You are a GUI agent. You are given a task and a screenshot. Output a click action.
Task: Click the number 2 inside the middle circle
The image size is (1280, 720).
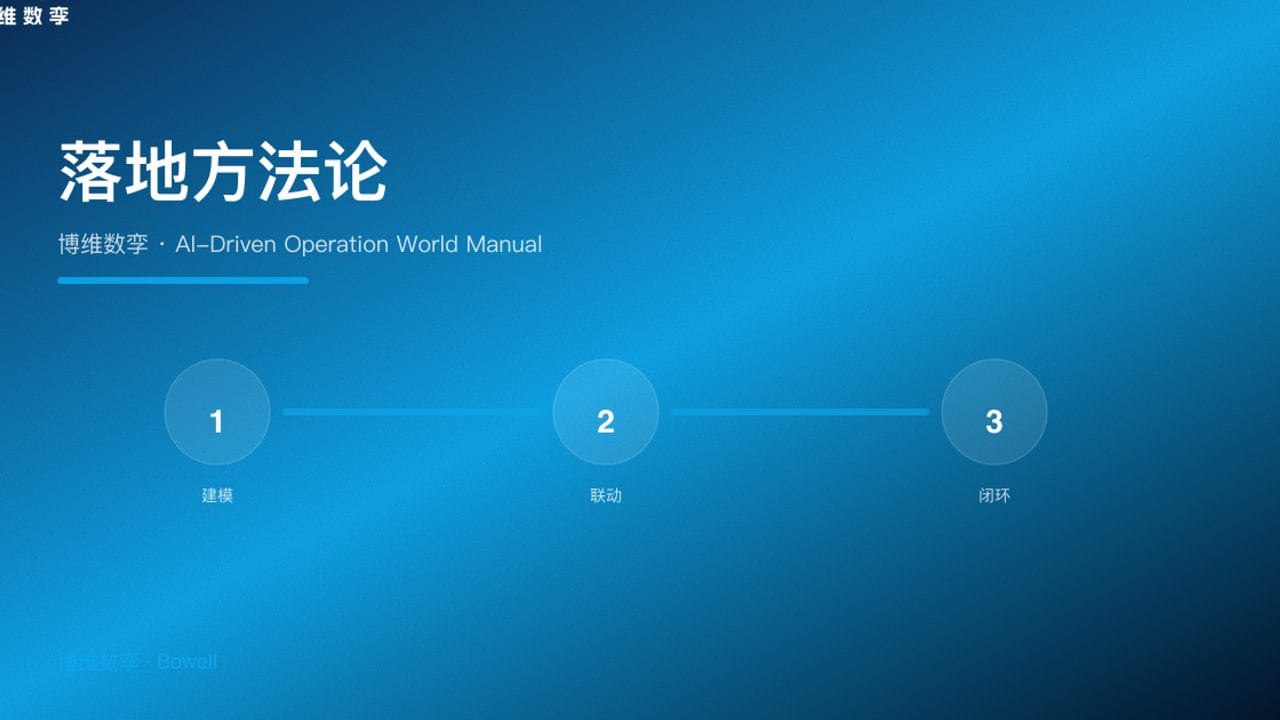605,422
